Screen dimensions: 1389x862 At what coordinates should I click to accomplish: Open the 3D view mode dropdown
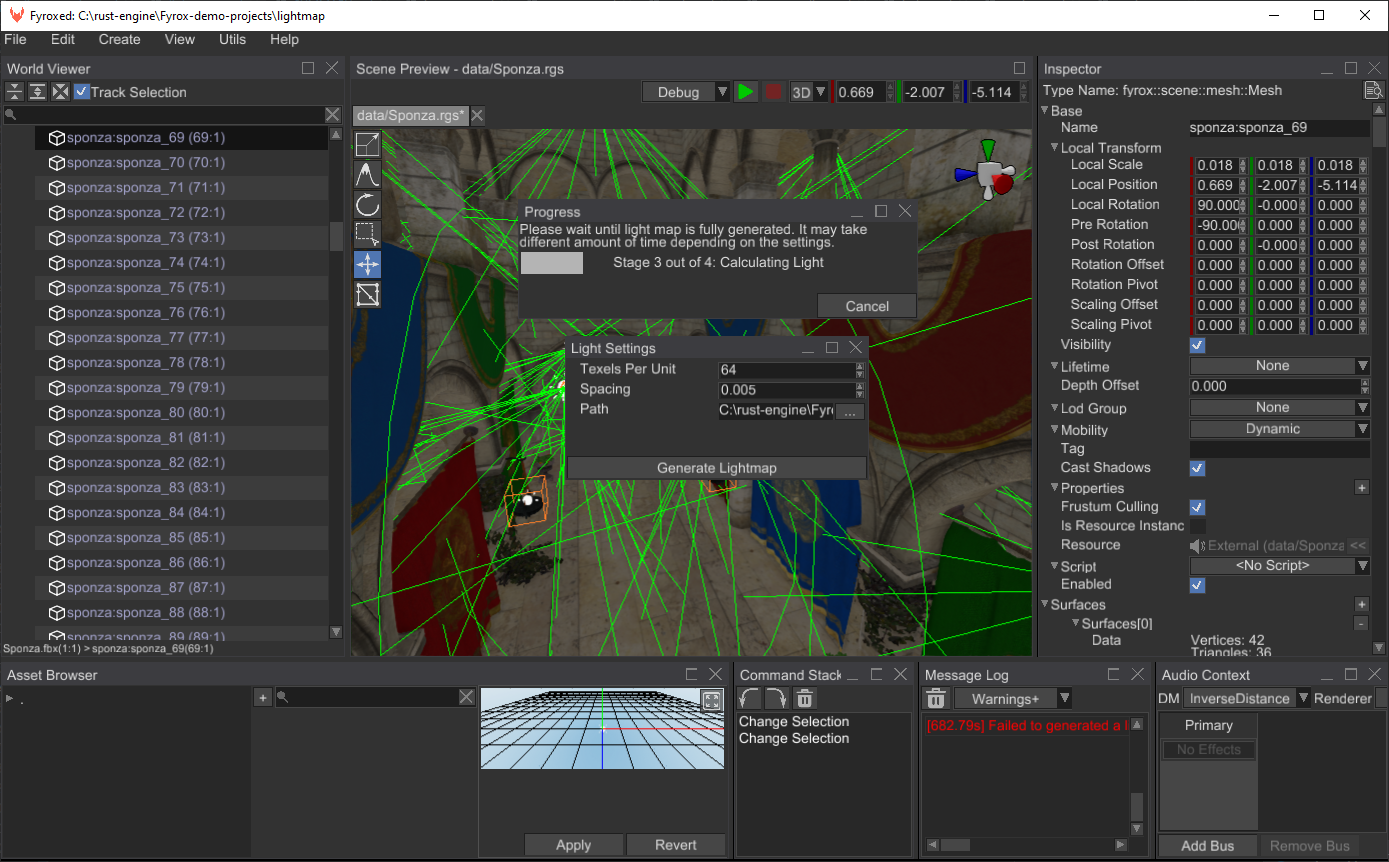pyautogui.click(x=809, y=92)
